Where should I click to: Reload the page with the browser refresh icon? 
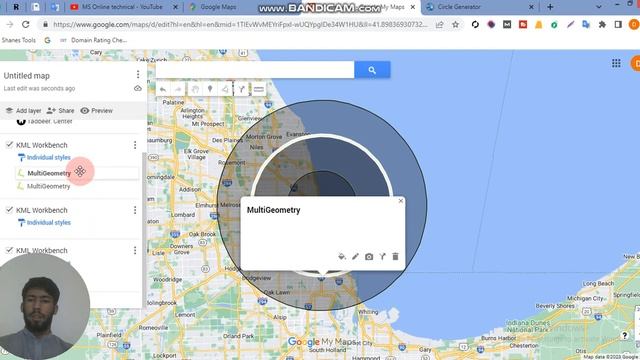(x=26, y=24)
